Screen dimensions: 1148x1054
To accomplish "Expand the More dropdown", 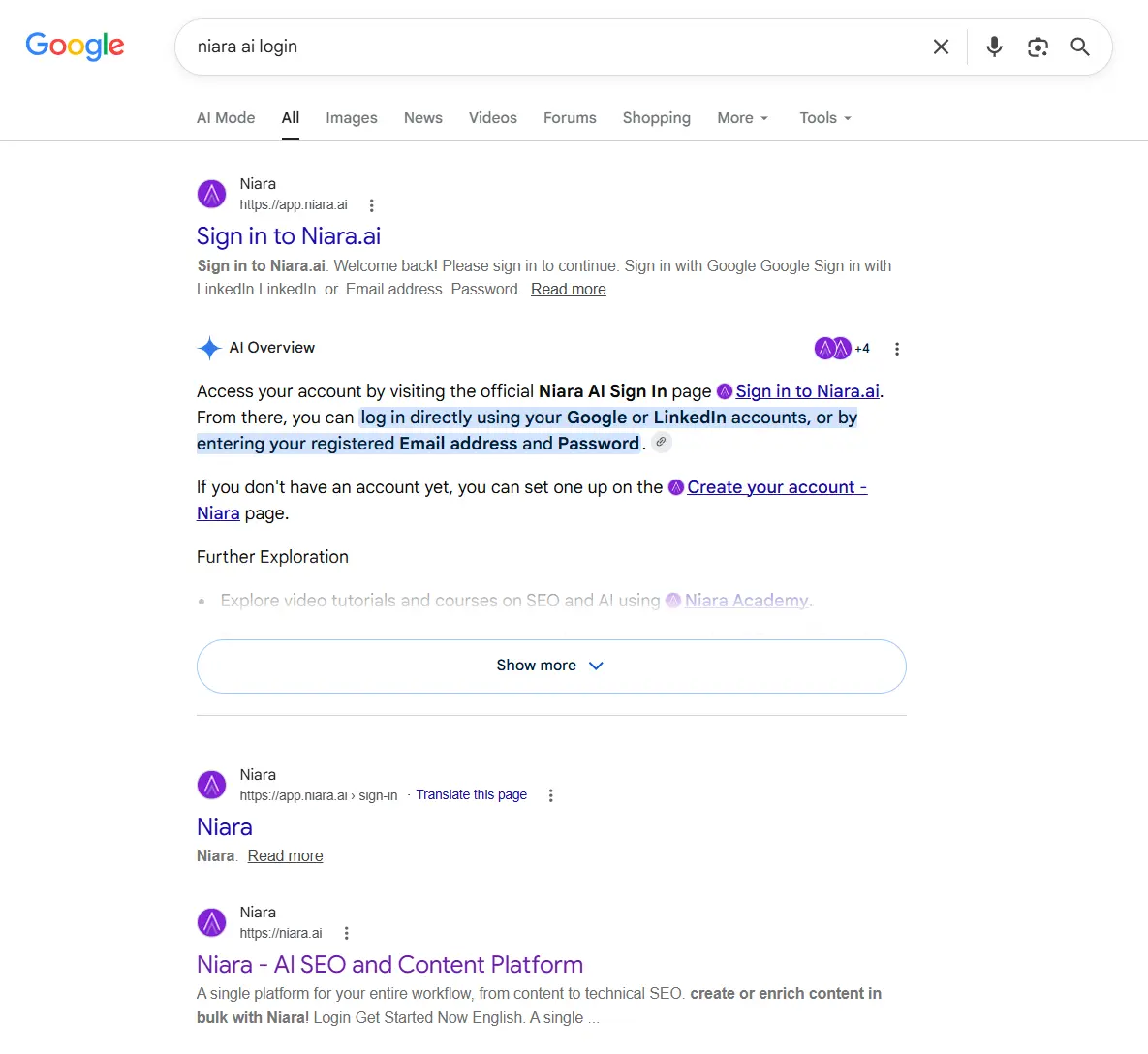I will click(742, 118).
